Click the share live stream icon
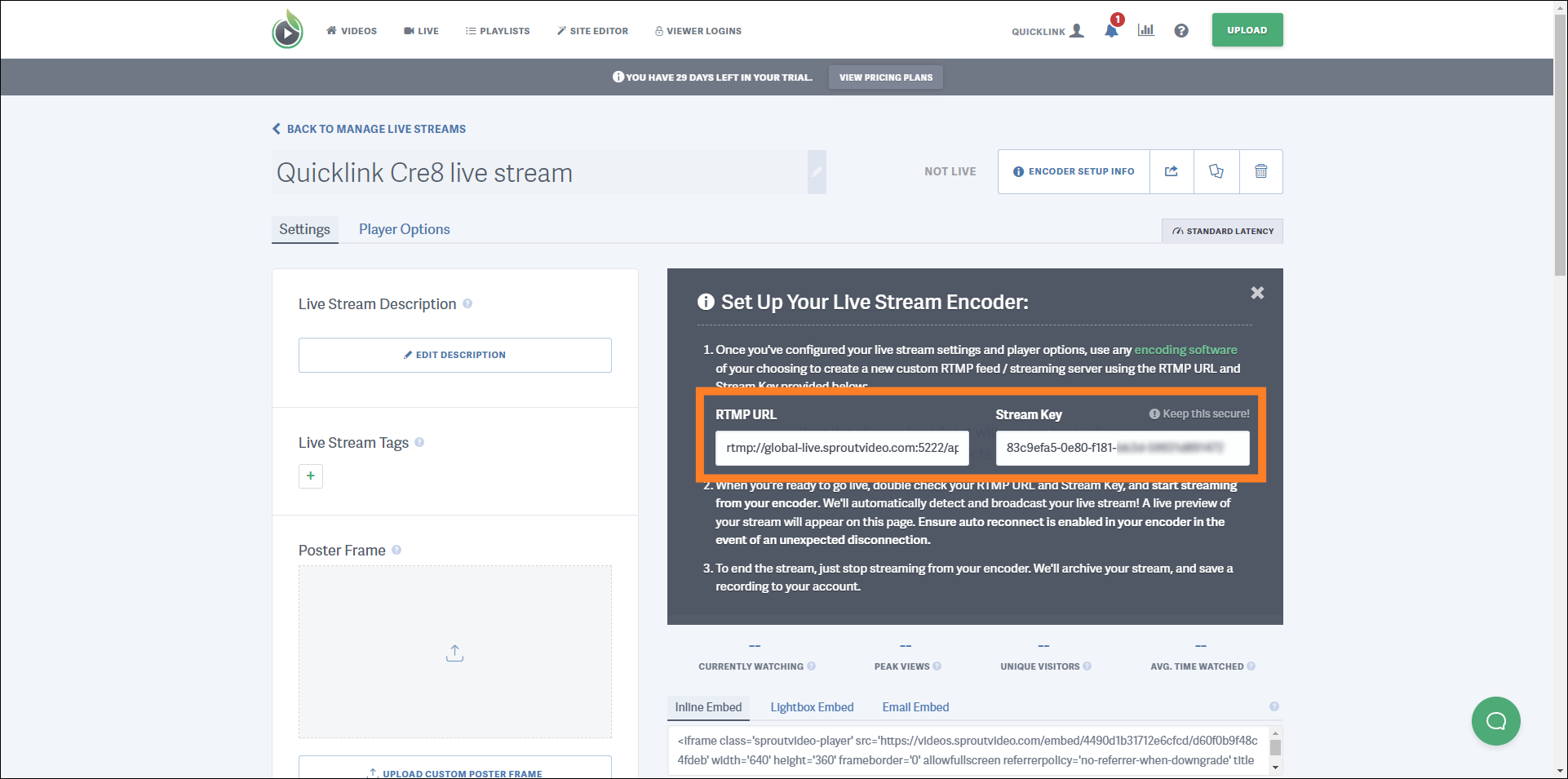This screenshot has width=1568, height=779. point(1172,171)
